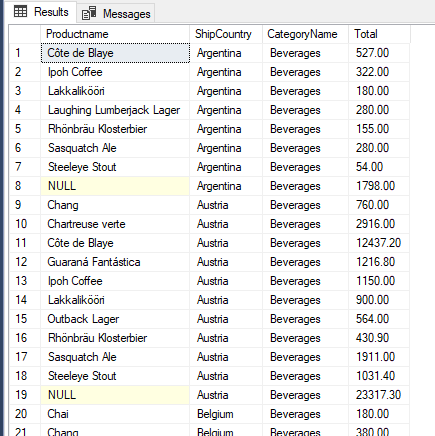Click the NULL Productname cell for Austria
Image resolution: width=435 pixels, height=436 pixels.
click(115, 395)
